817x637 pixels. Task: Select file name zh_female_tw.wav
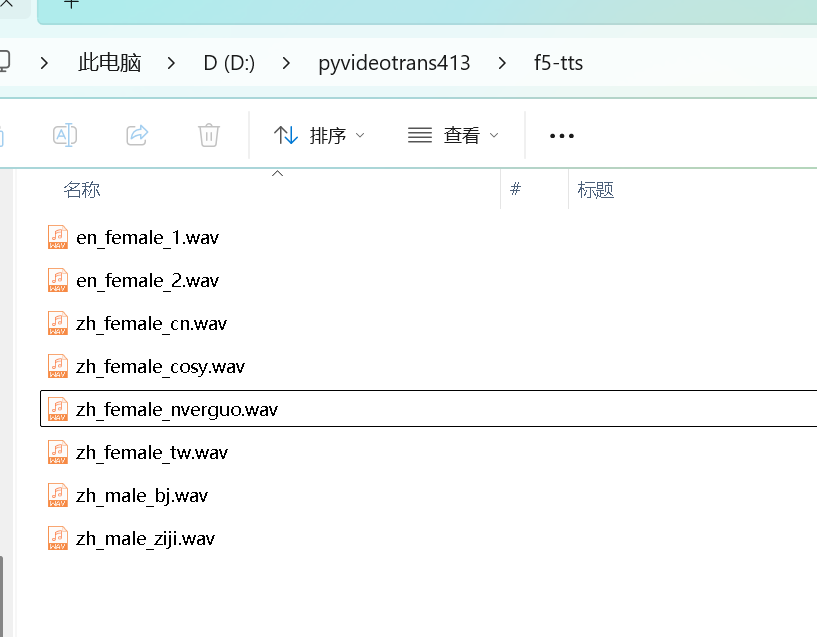(x=152, y=453)
